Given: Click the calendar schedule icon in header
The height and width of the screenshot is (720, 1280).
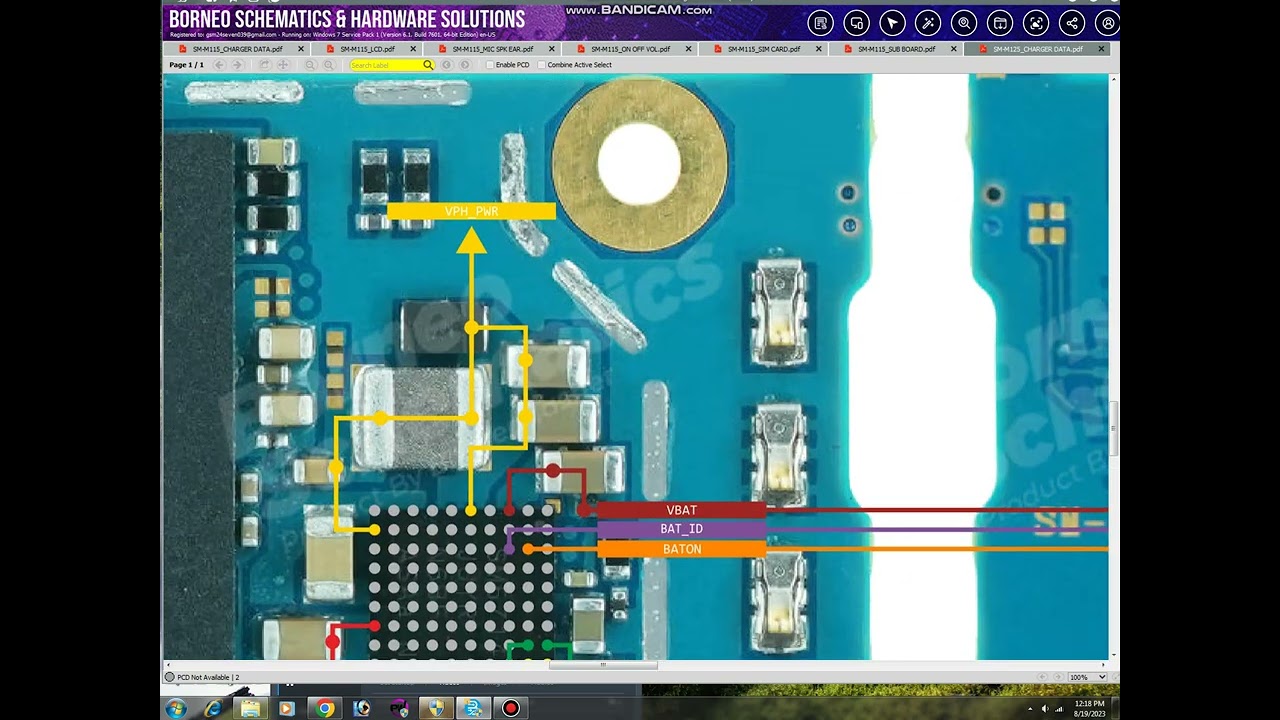Looking at the screenshot, I should pyautogui.click(x=999, y=23).
